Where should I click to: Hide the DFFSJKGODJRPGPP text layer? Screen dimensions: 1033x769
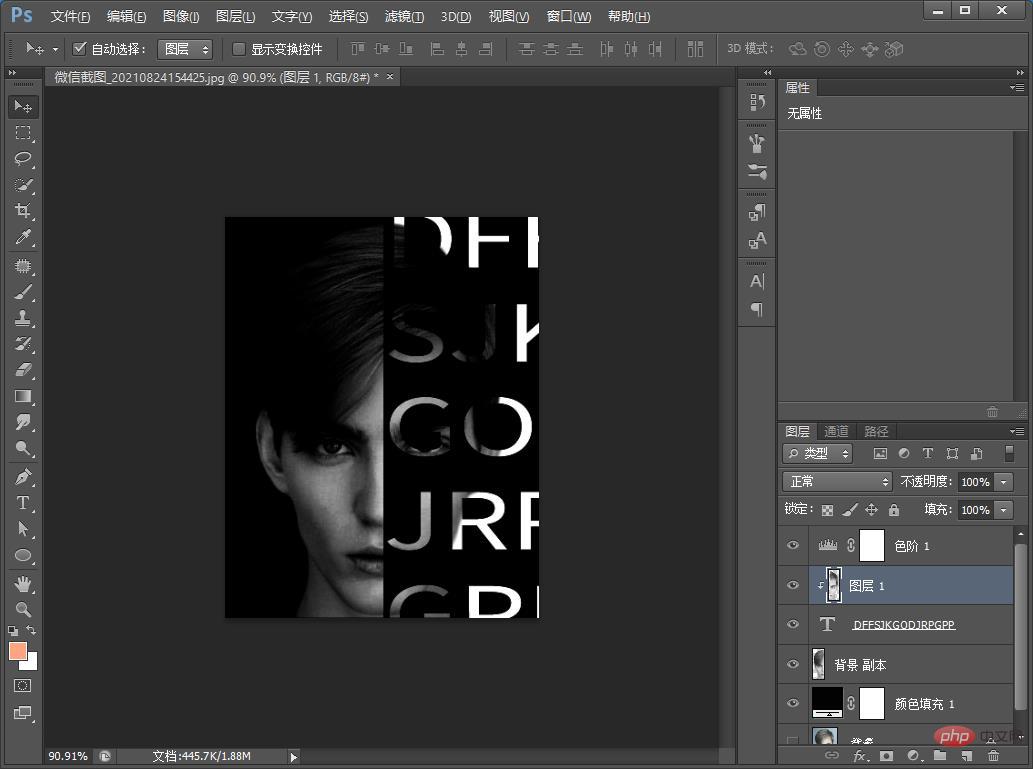point(793,624)
